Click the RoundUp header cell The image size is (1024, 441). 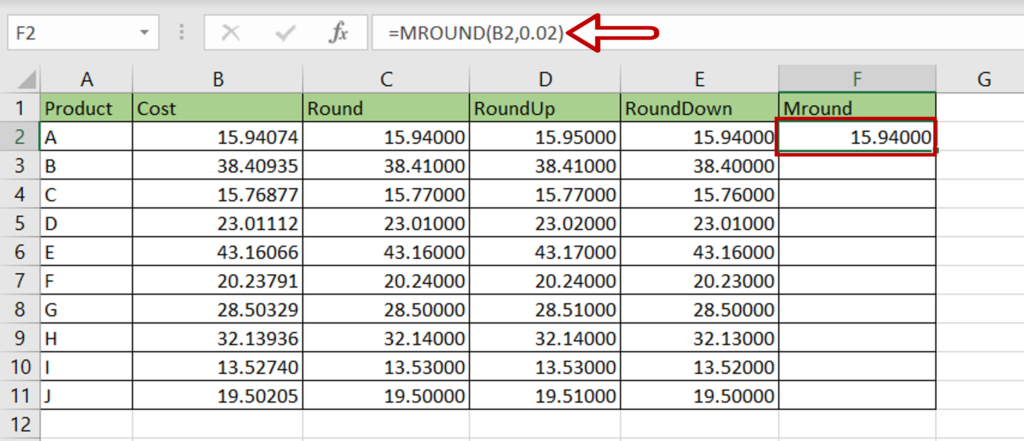click(x=545, y=108)
